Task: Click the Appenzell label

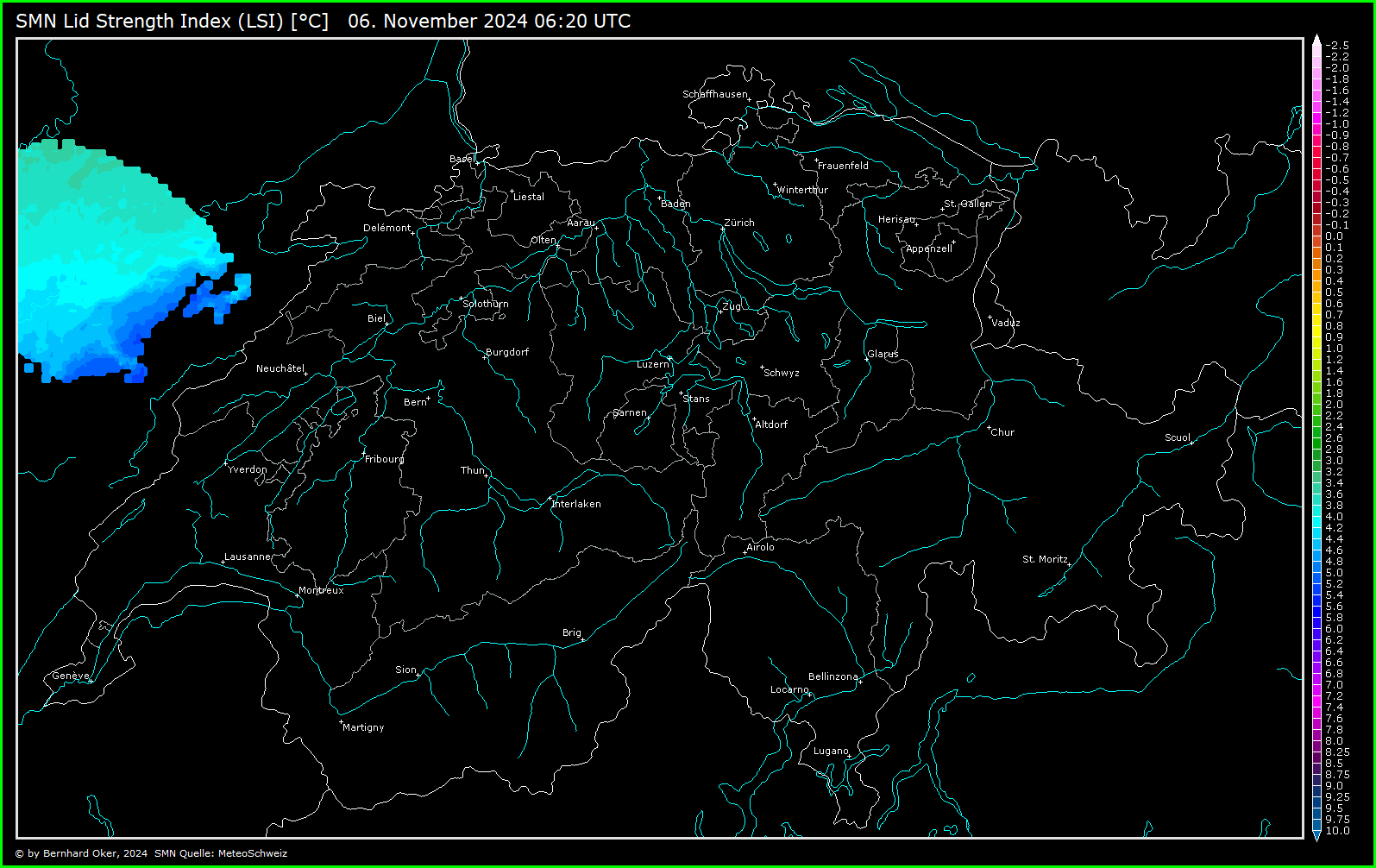Action: tap(929, 248)
